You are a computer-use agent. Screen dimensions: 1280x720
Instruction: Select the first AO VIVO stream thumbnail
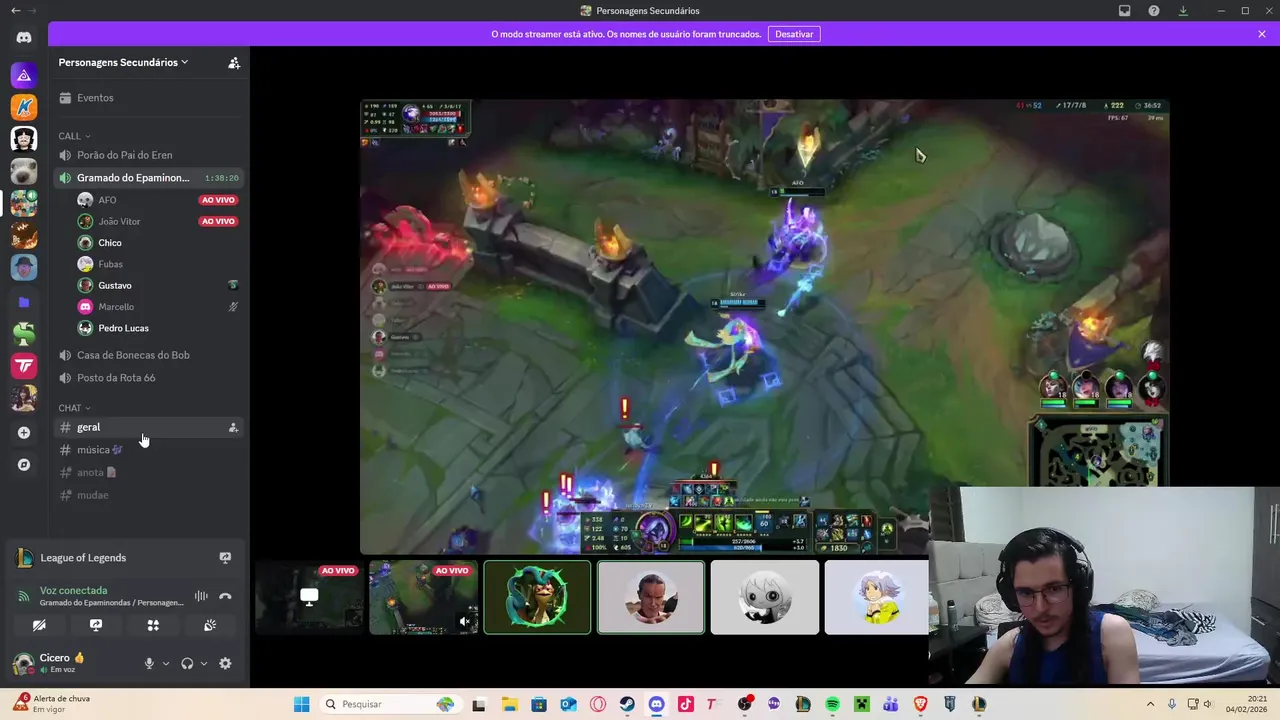(x=310, y=597)
